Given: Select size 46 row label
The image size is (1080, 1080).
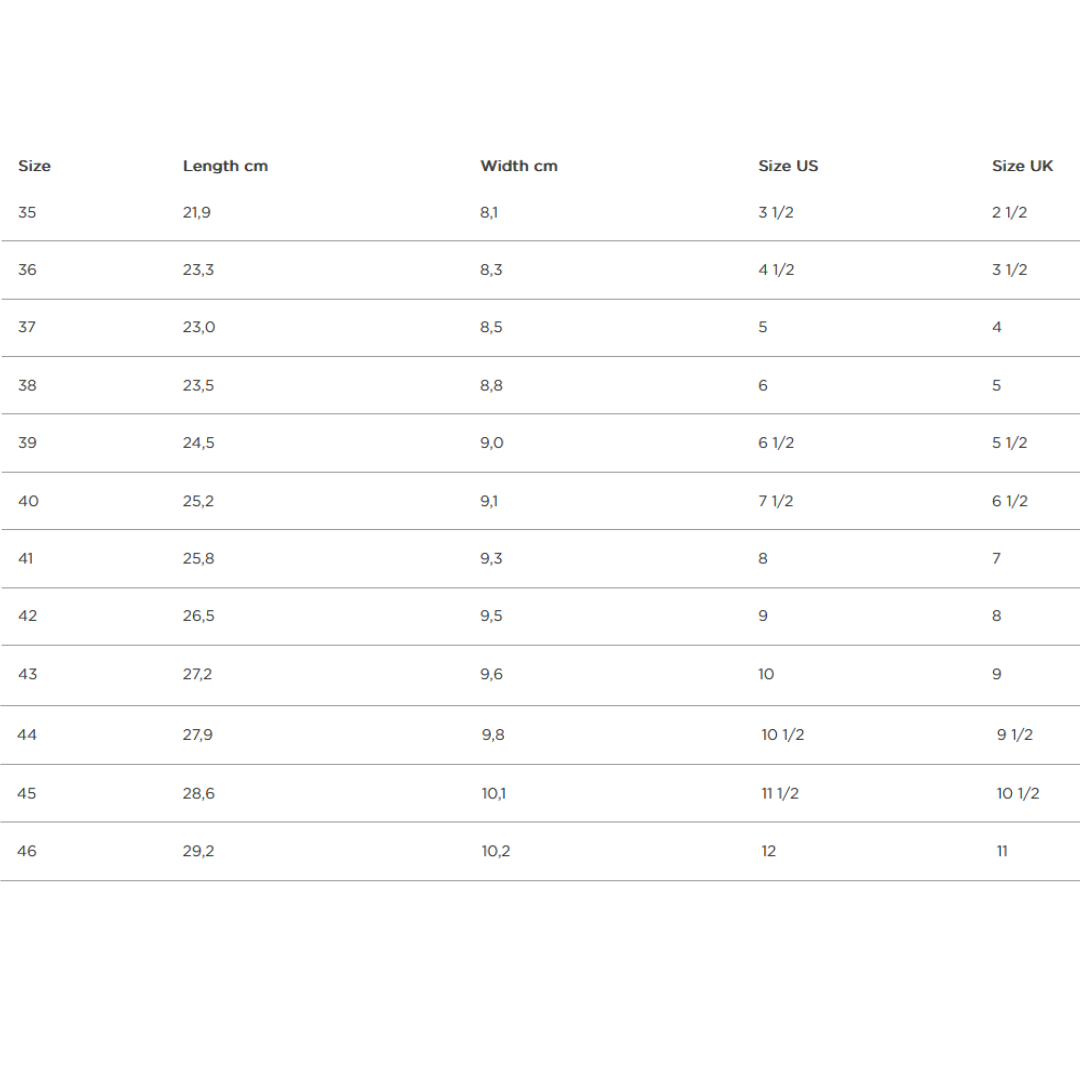Looking at the screenshot, I should (27, 851).
